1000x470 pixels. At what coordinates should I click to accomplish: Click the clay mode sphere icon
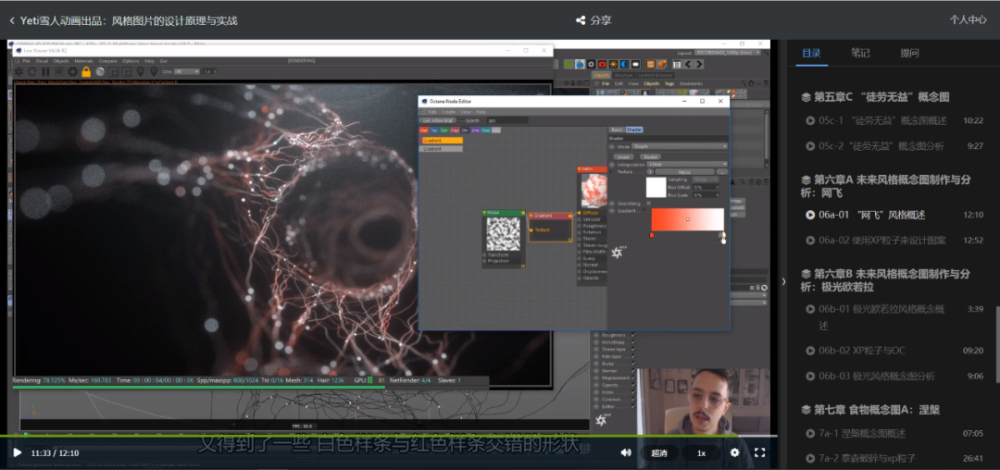click(100, 71)
